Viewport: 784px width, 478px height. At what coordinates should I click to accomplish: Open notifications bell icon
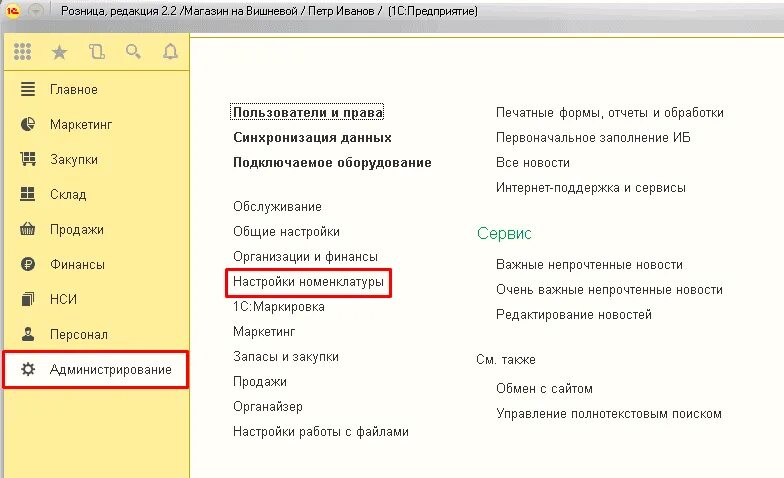[170, 52]
